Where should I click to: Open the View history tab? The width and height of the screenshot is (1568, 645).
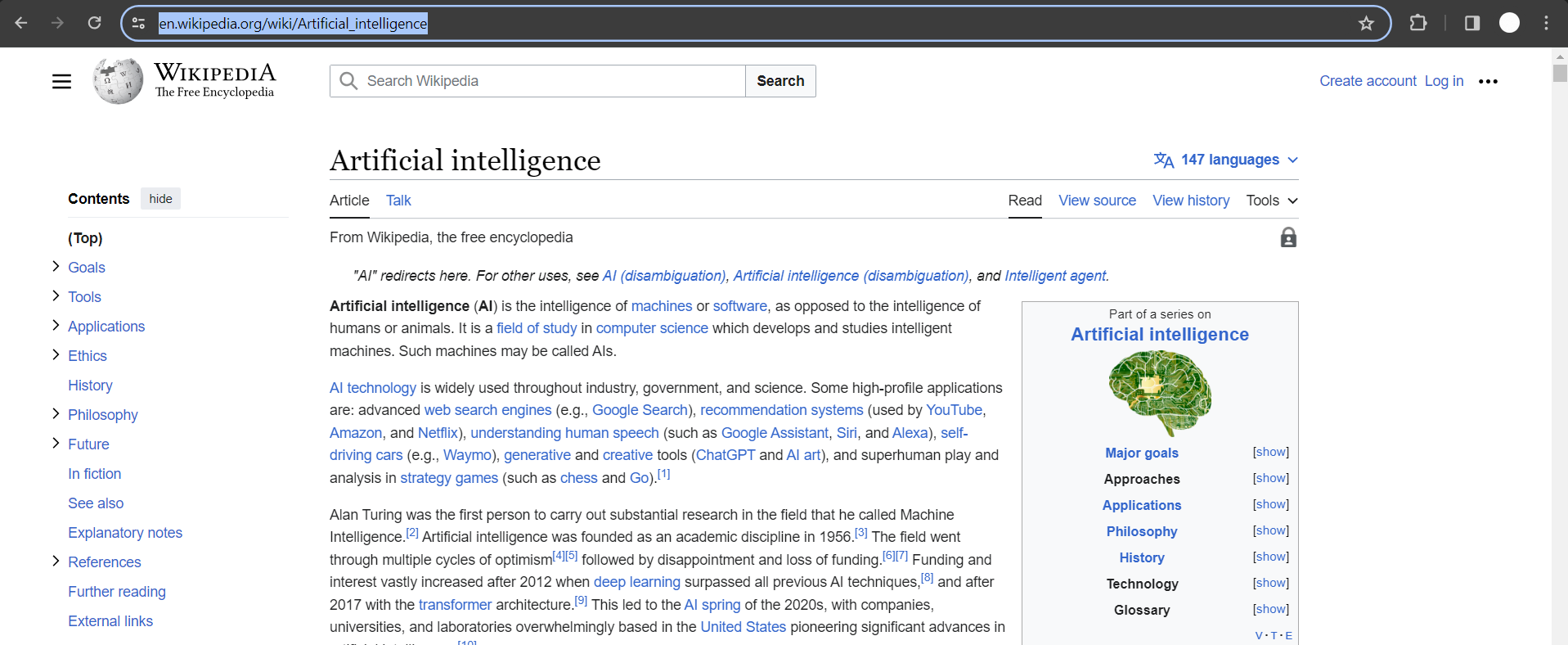click(1191, 201)
